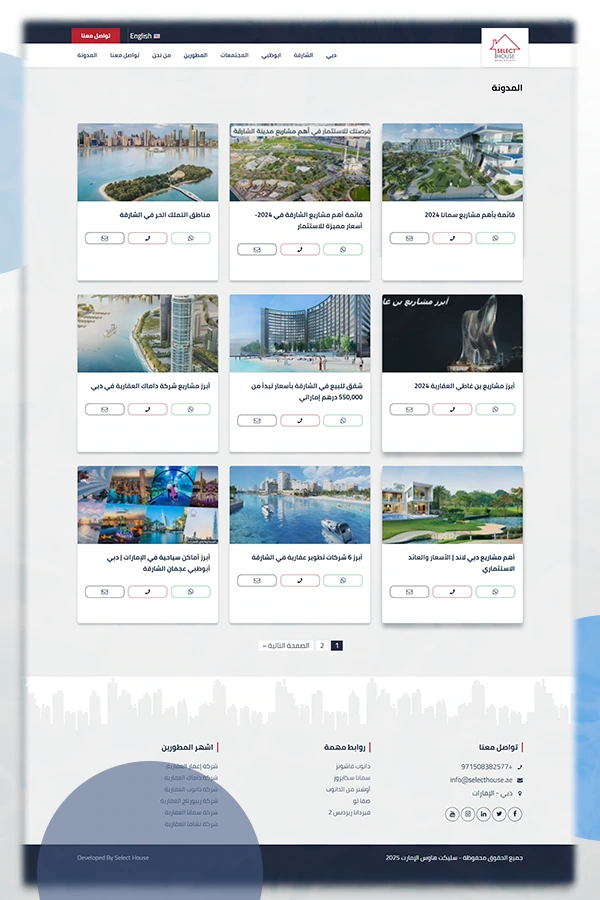Open the الشارقة navigation menu item
The image size is (600, 900).
pyautogui.click(x=303, y=56)
